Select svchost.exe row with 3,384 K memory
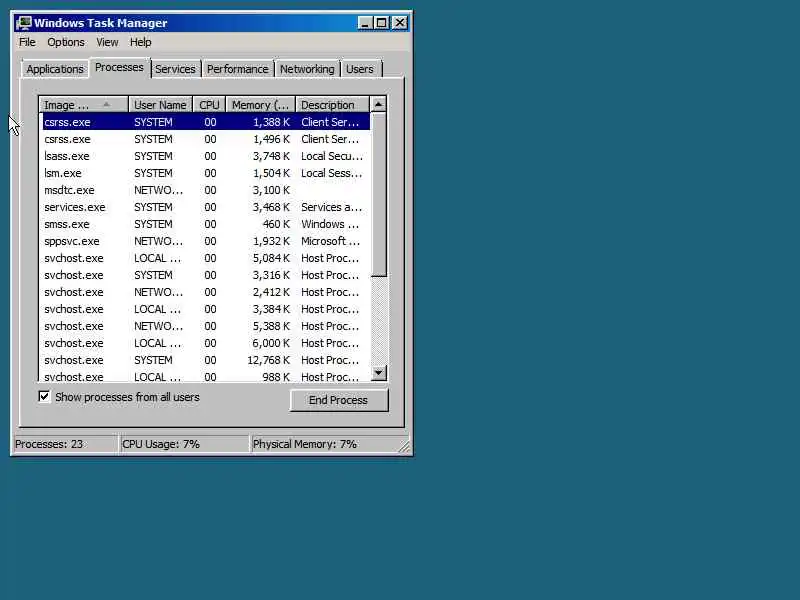The width and height of the screenshot is (800, 600). pyautogui.click(x=206, y=309)
